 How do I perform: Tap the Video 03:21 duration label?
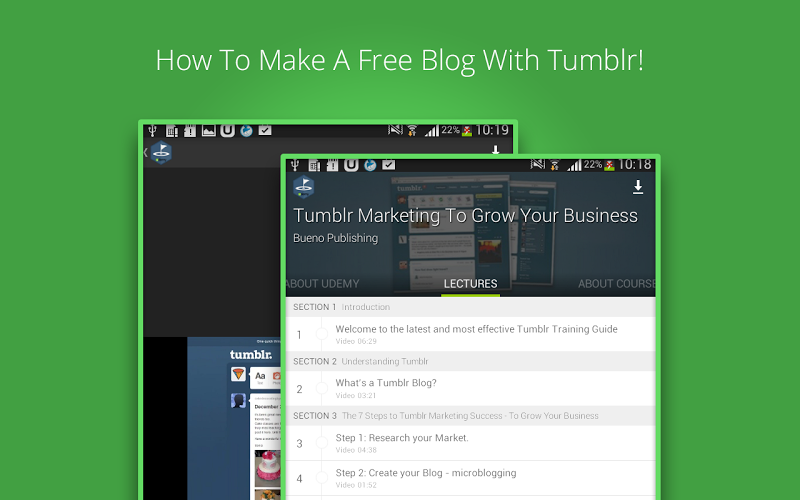click(x=356, y=396)
